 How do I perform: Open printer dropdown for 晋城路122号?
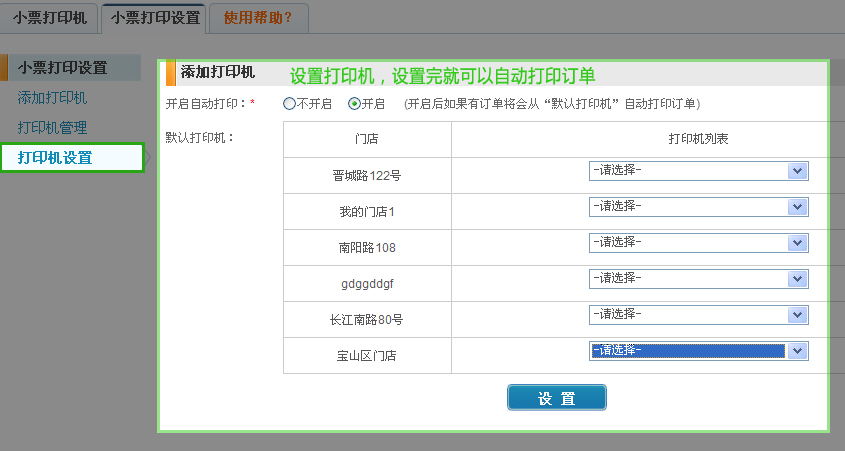[x=698, y=171]
